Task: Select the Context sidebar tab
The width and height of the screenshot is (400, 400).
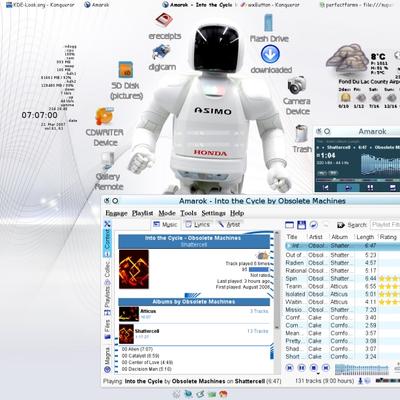Action: (107, 242)
